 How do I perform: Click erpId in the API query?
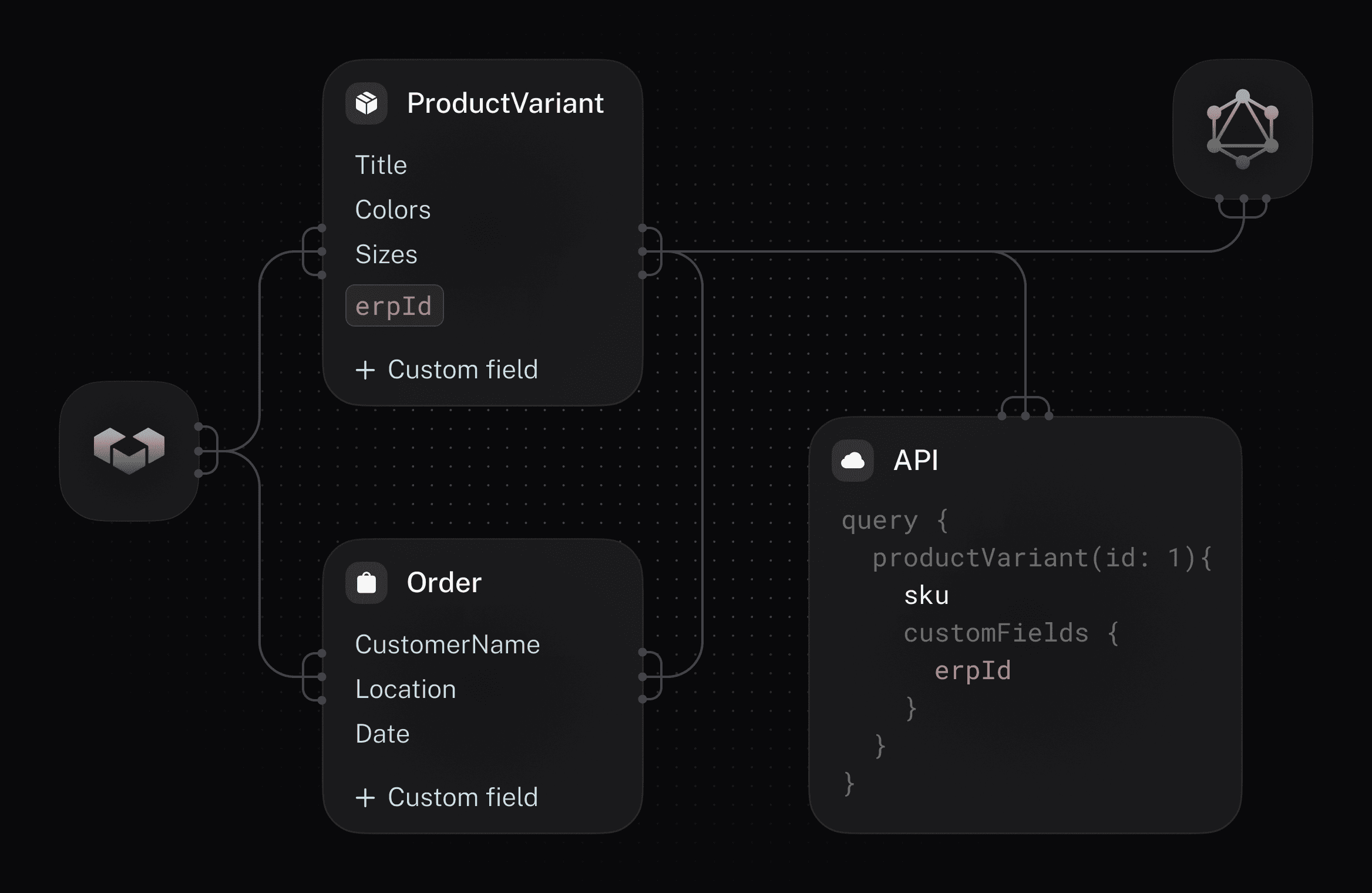[x=973, y=670]
